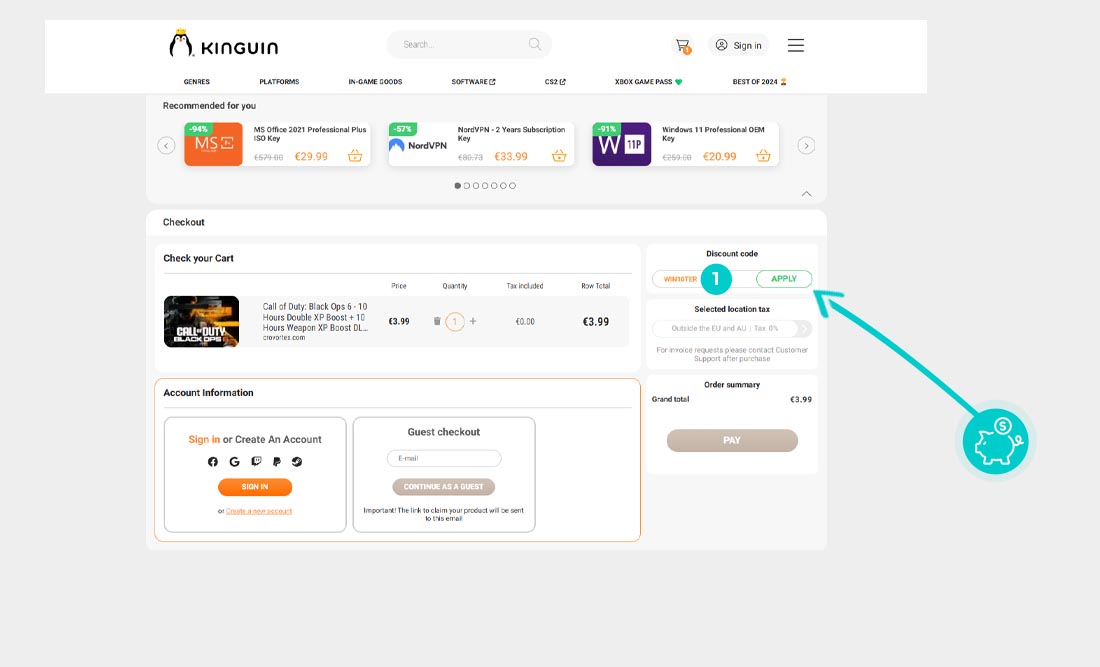
Task: Add NordVPN subscription to basket
Action: coord(559,156)
